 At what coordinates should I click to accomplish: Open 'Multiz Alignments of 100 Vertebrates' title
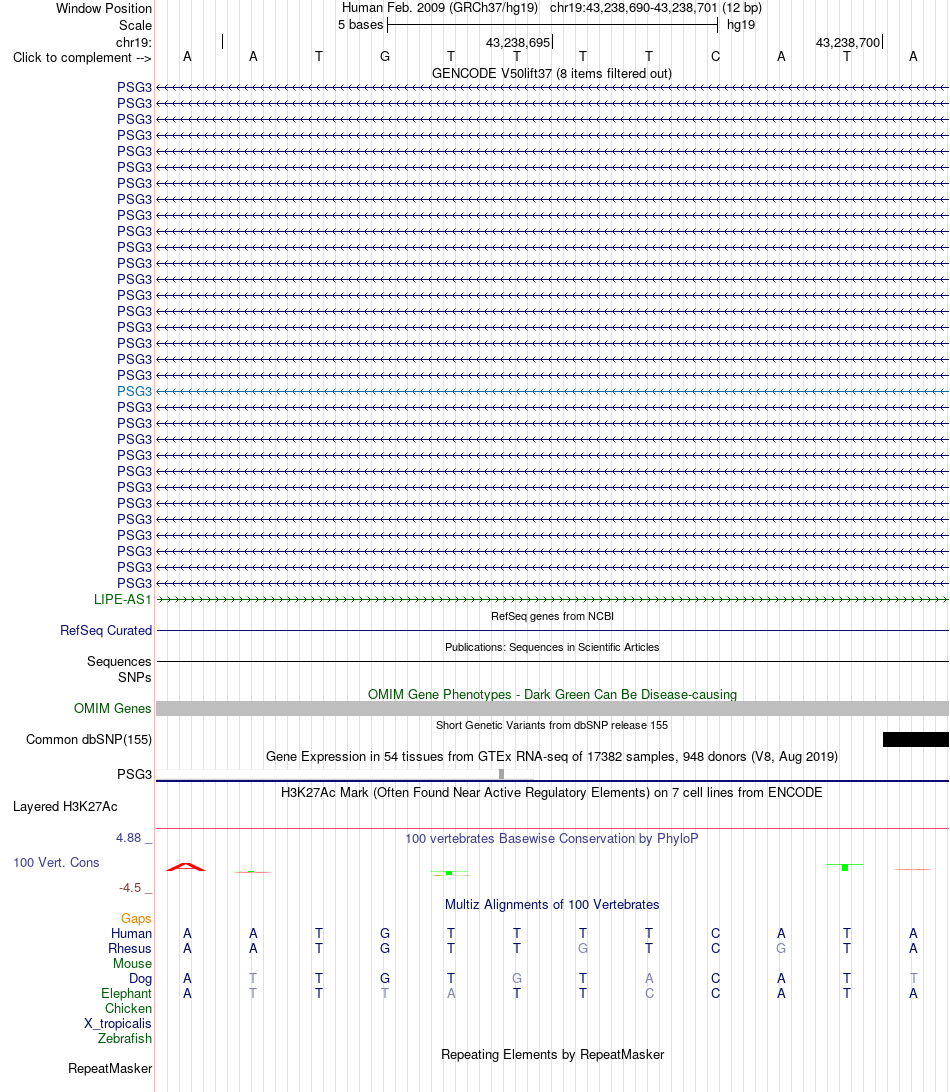pos(552,905)
